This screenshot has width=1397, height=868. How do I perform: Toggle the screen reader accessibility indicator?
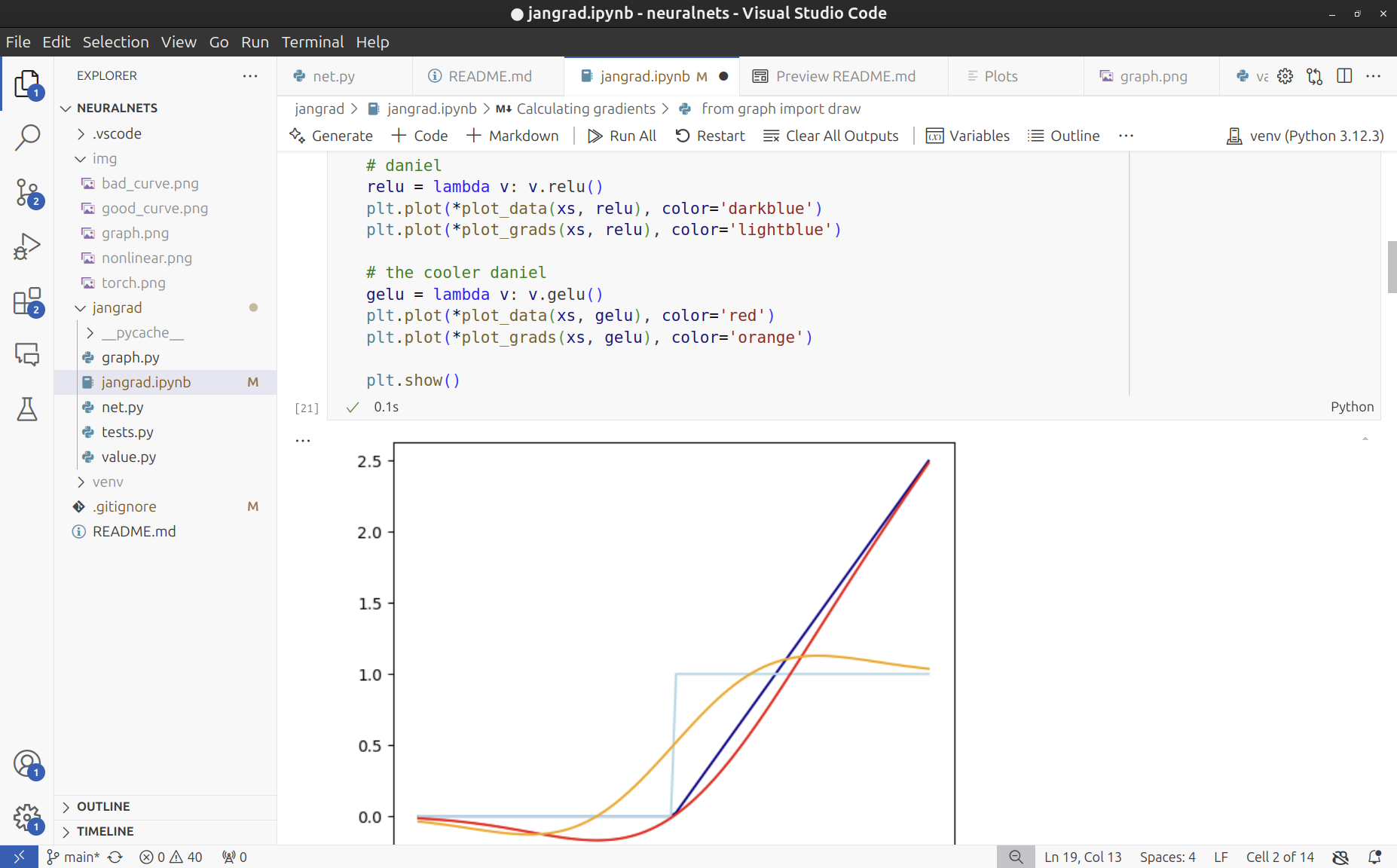[x=1340, y=857]
